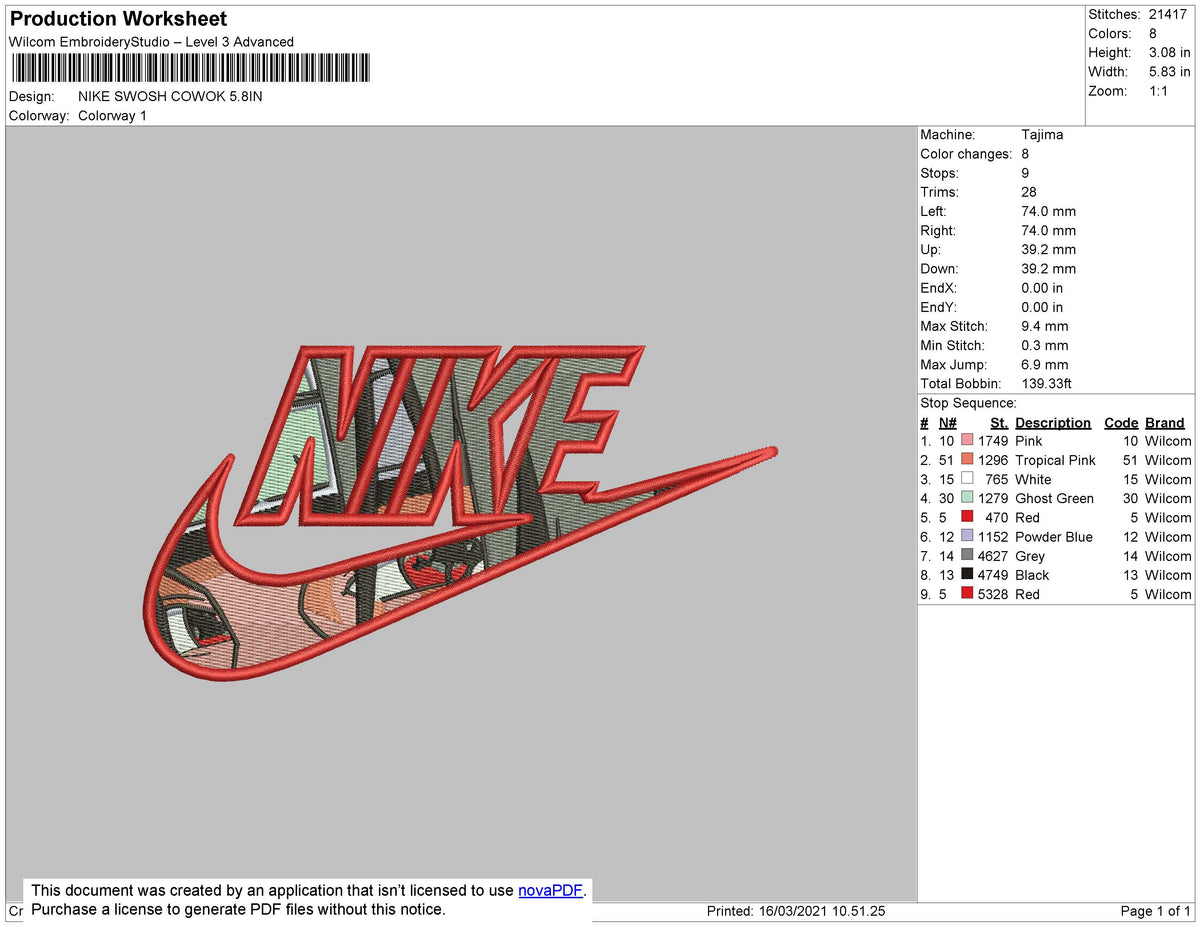Select the Tropical Pink thread swatch
The image size is (1200, 927).
coord(966,460)
